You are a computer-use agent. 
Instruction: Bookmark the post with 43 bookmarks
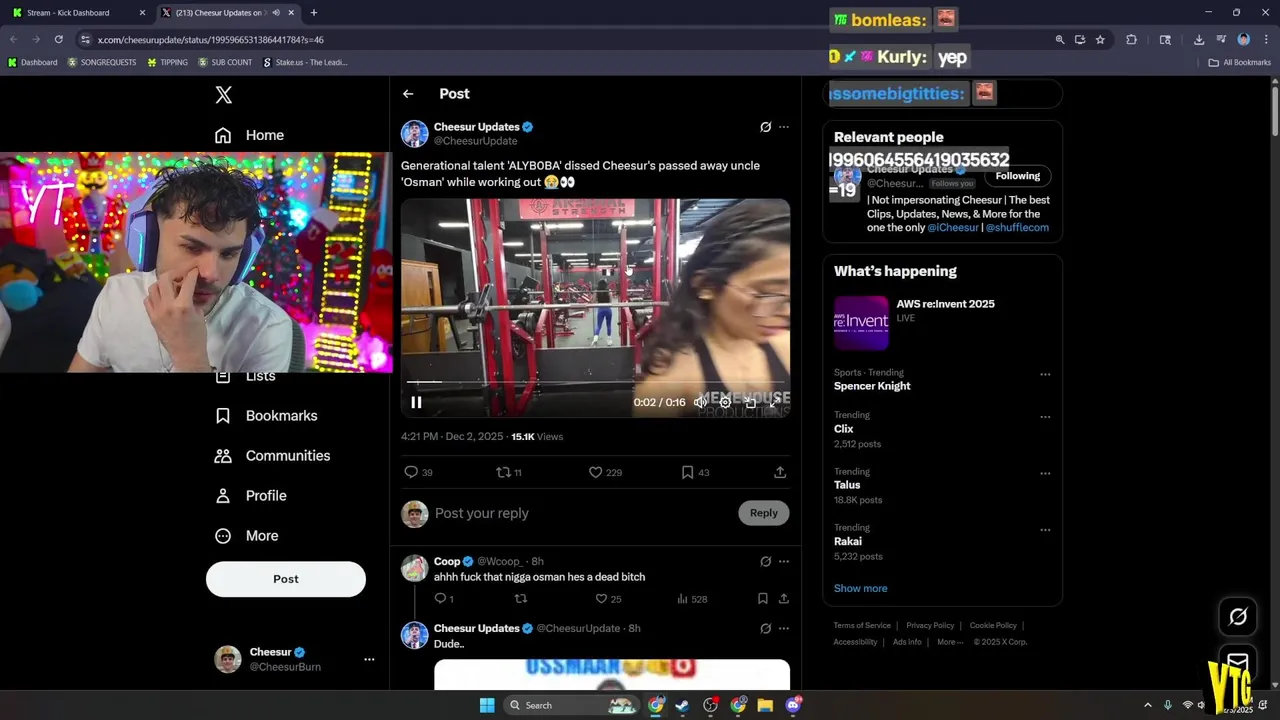point(687,472)
